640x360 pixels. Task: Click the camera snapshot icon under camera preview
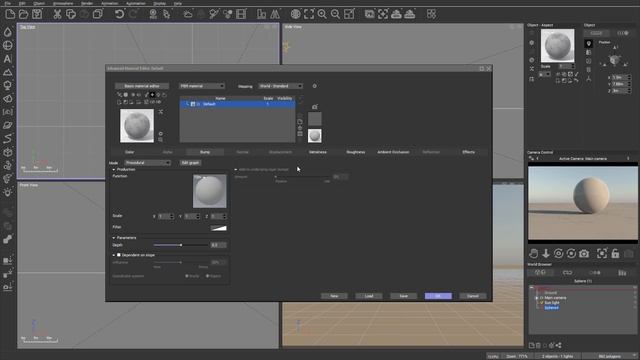(x=584, y=253)
